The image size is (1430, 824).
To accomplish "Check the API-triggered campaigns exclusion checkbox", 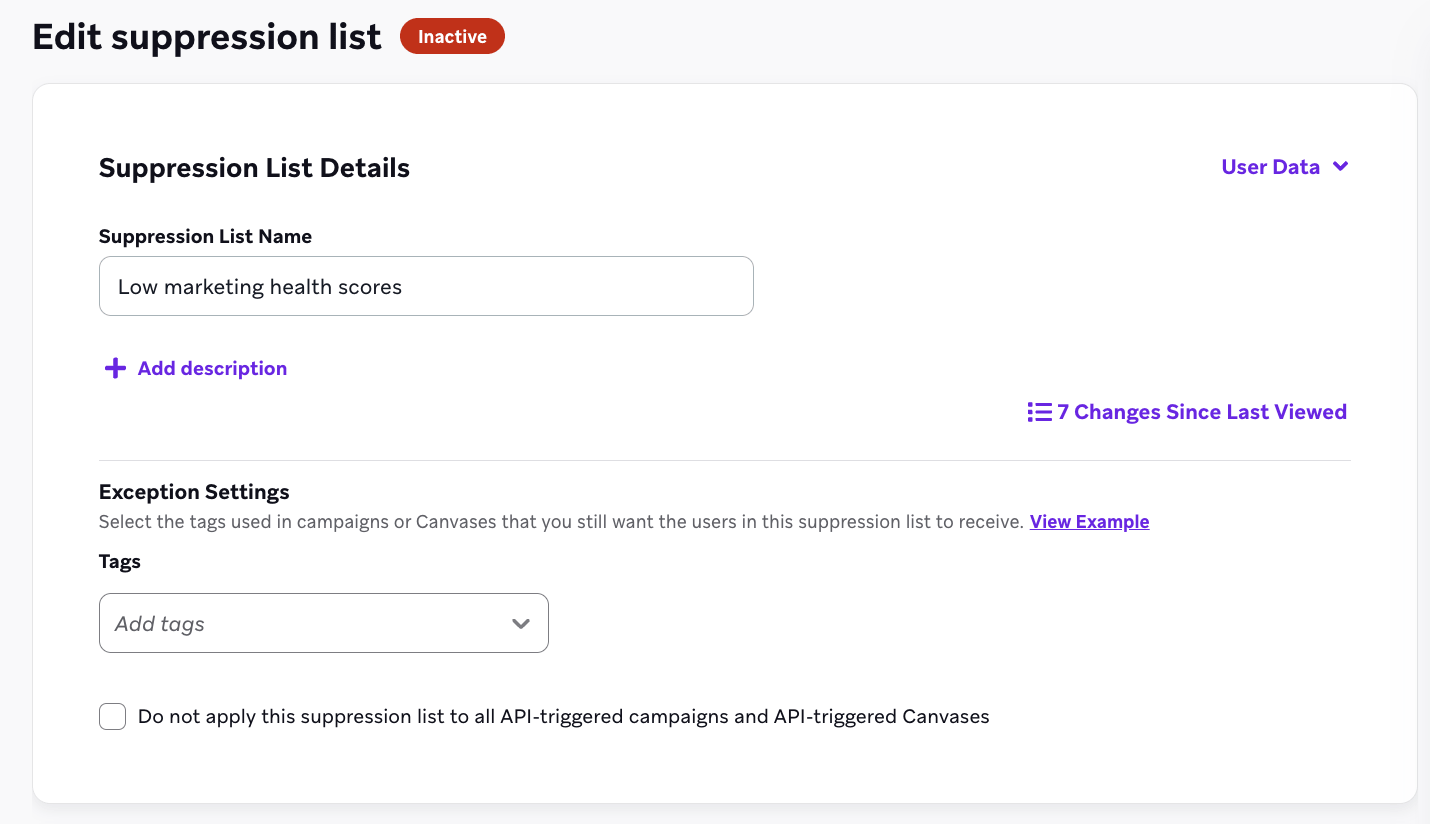I will [x=112, y=716].
